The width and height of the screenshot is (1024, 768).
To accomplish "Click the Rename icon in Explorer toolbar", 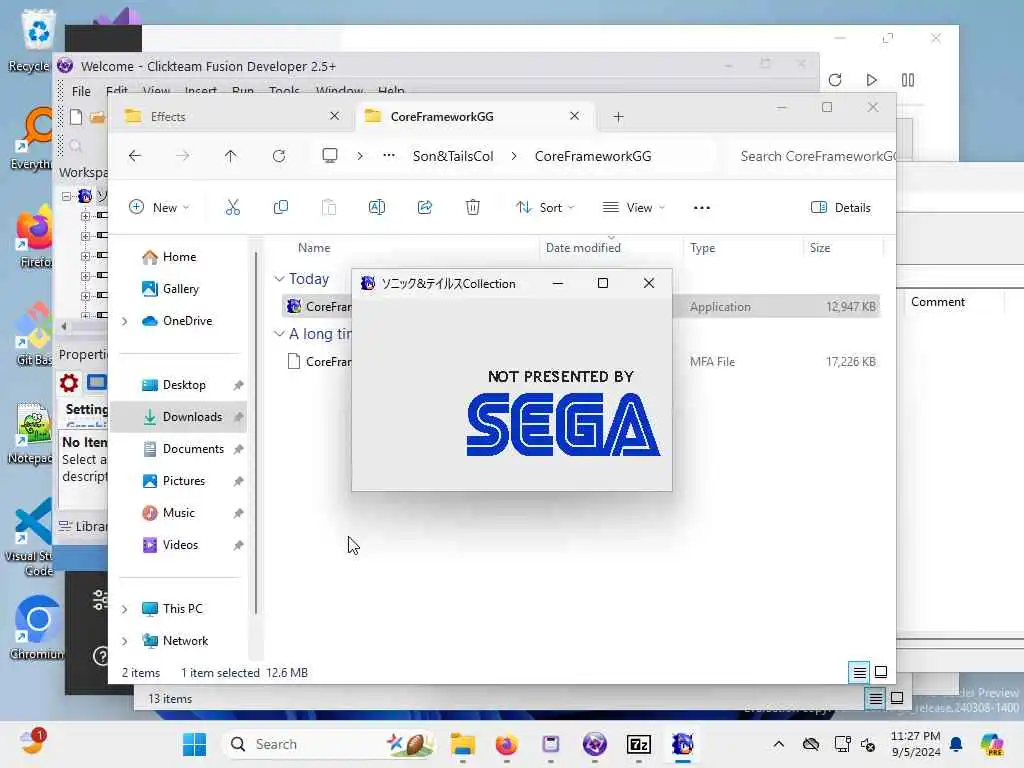I will tap(377, 208).
